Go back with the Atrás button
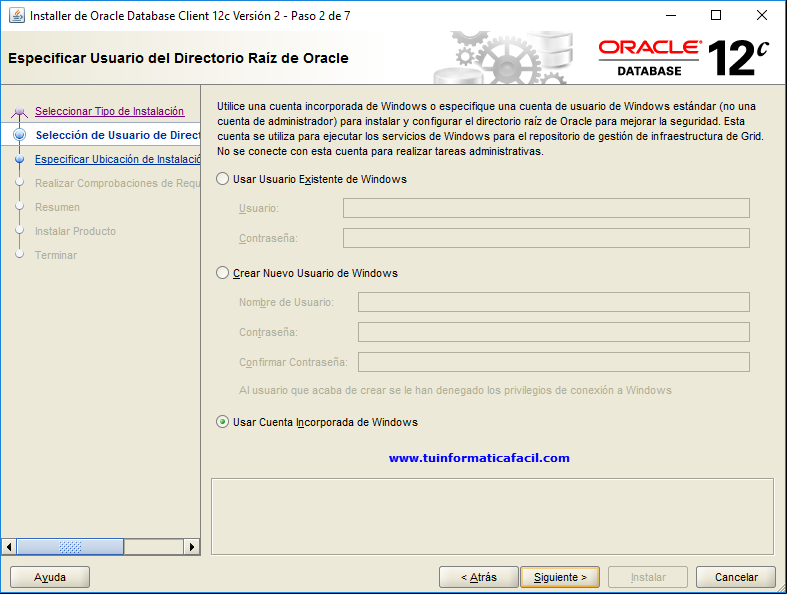This screenshot has height=594, width=787. pos(478,577)
